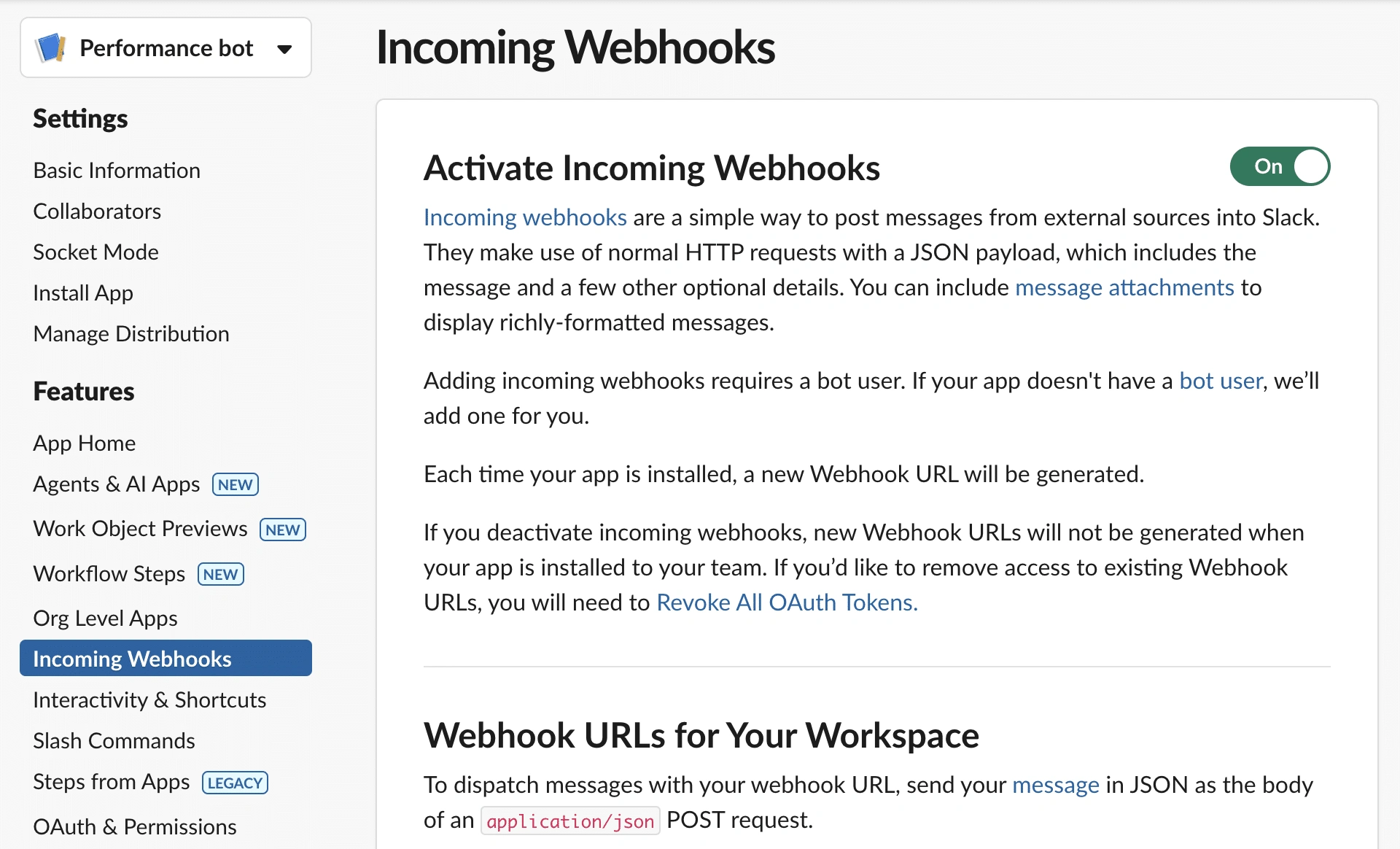Open Basic Information settings page

[x=117, y=171]
